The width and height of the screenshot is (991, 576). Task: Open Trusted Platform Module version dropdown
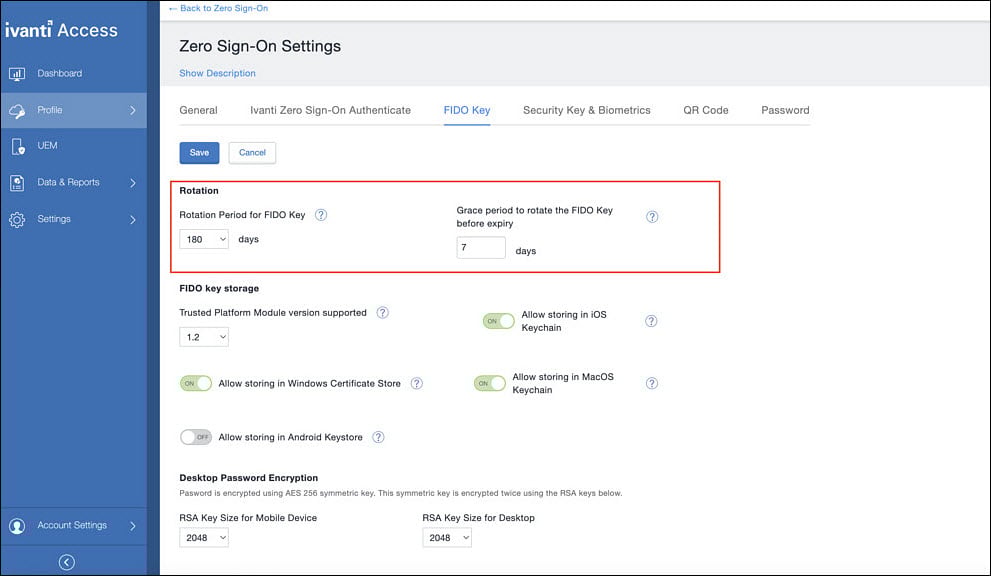point(204,337)
